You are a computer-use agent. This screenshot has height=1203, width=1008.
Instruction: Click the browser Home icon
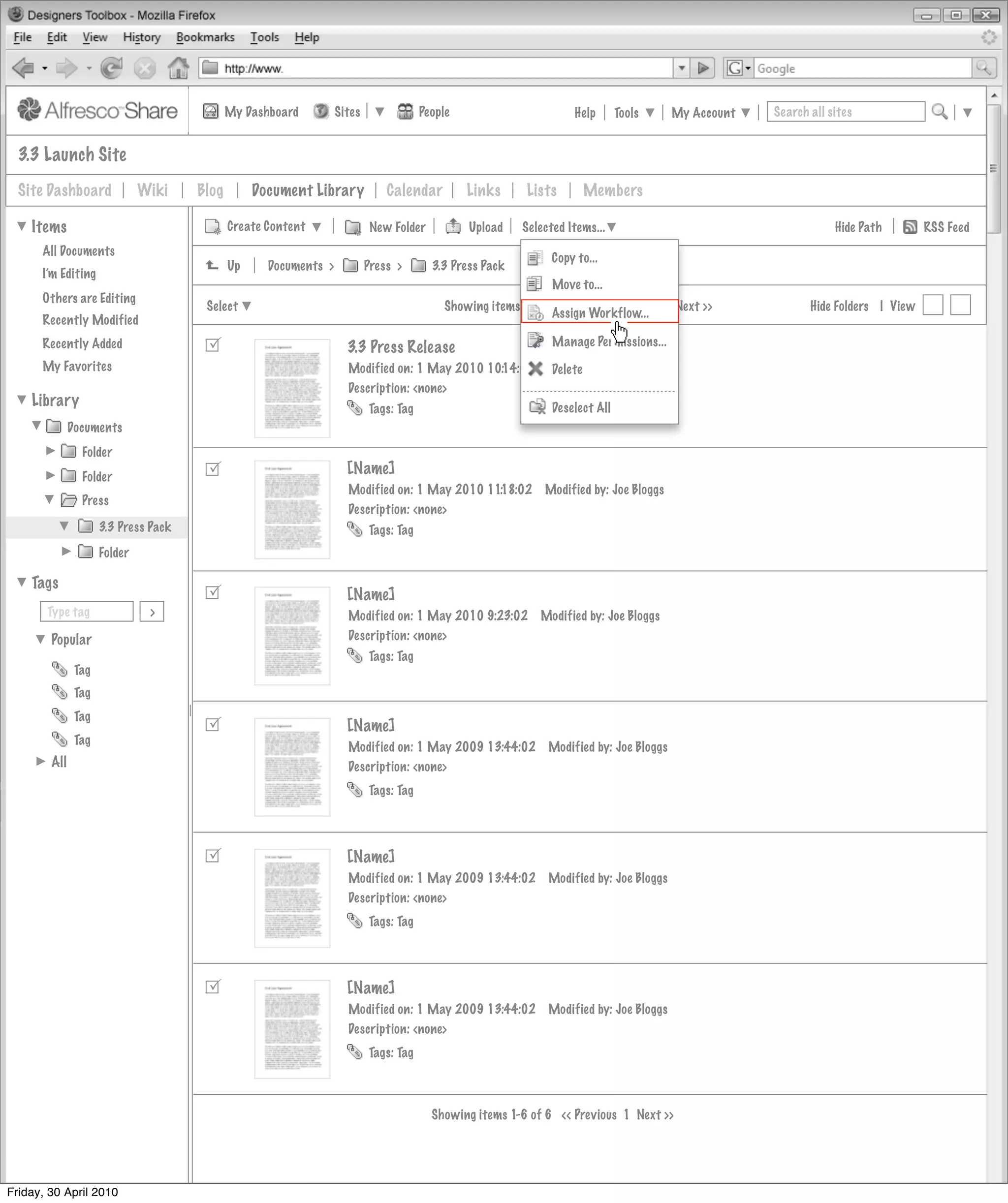click(x=178, y=68)
